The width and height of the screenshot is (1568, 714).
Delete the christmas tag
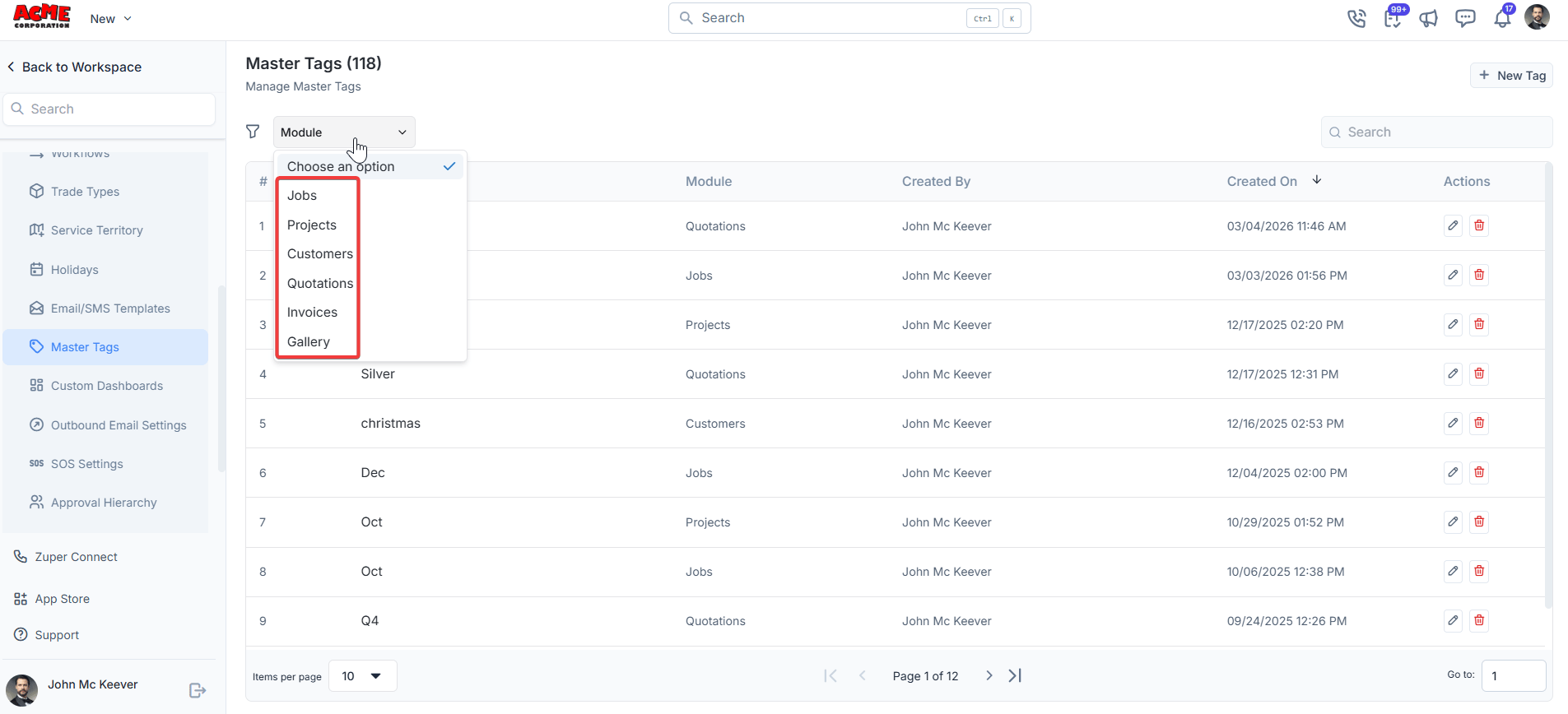(x=1479, y=423)
